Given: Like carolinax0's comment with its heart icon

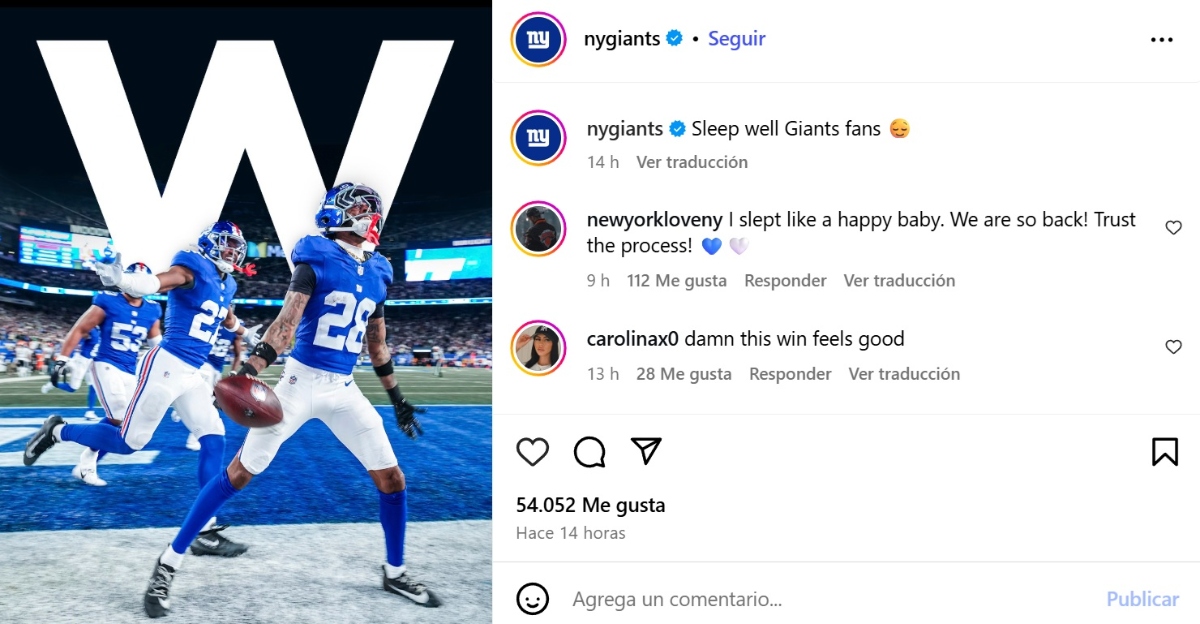Looking at the screenshot, I should (1173, 346).
